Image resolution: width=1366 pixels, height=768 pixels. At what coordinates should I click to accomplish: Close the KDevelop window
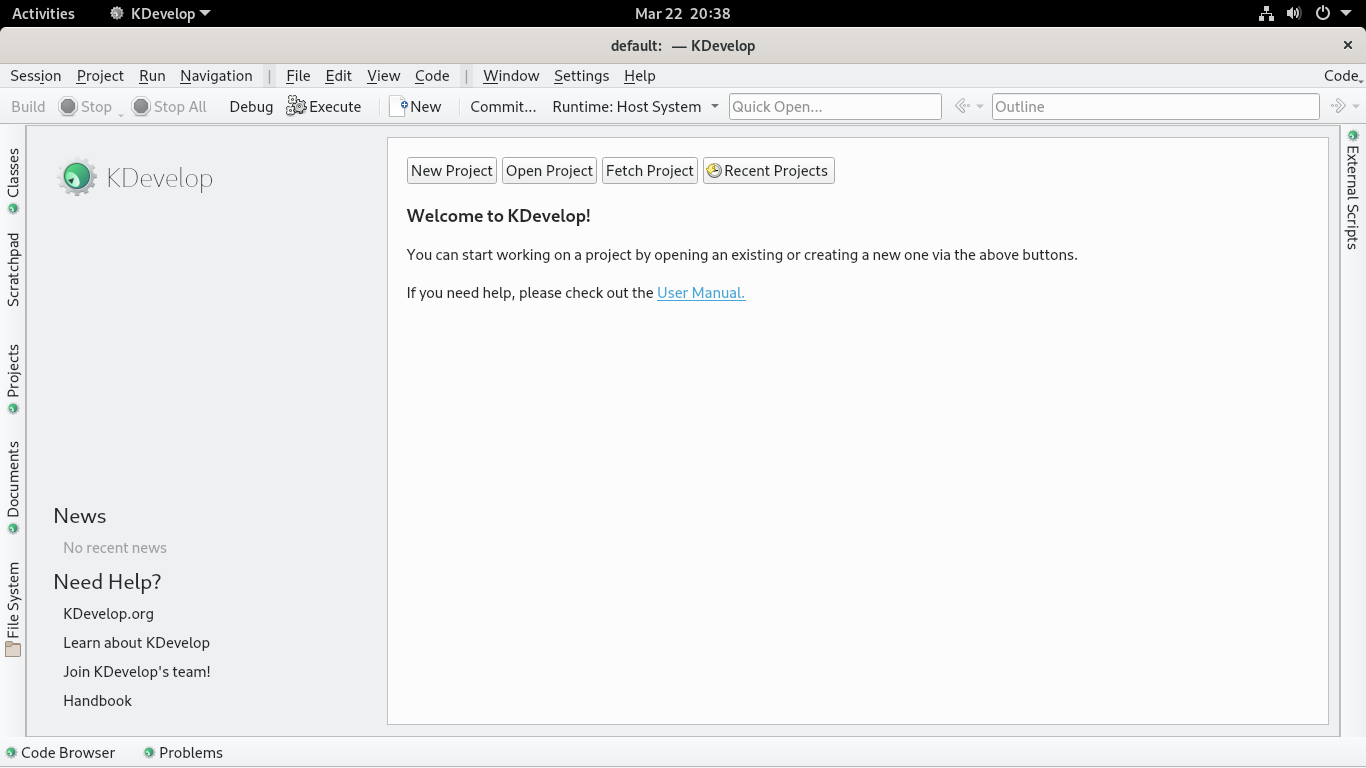coord(1348,45)
